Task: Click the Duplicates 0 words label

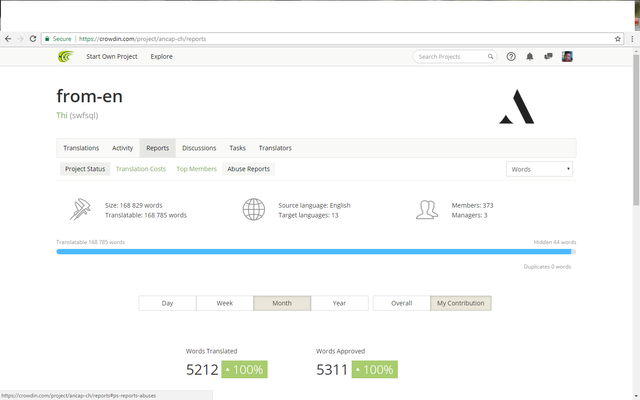Action: pos(547,267)
